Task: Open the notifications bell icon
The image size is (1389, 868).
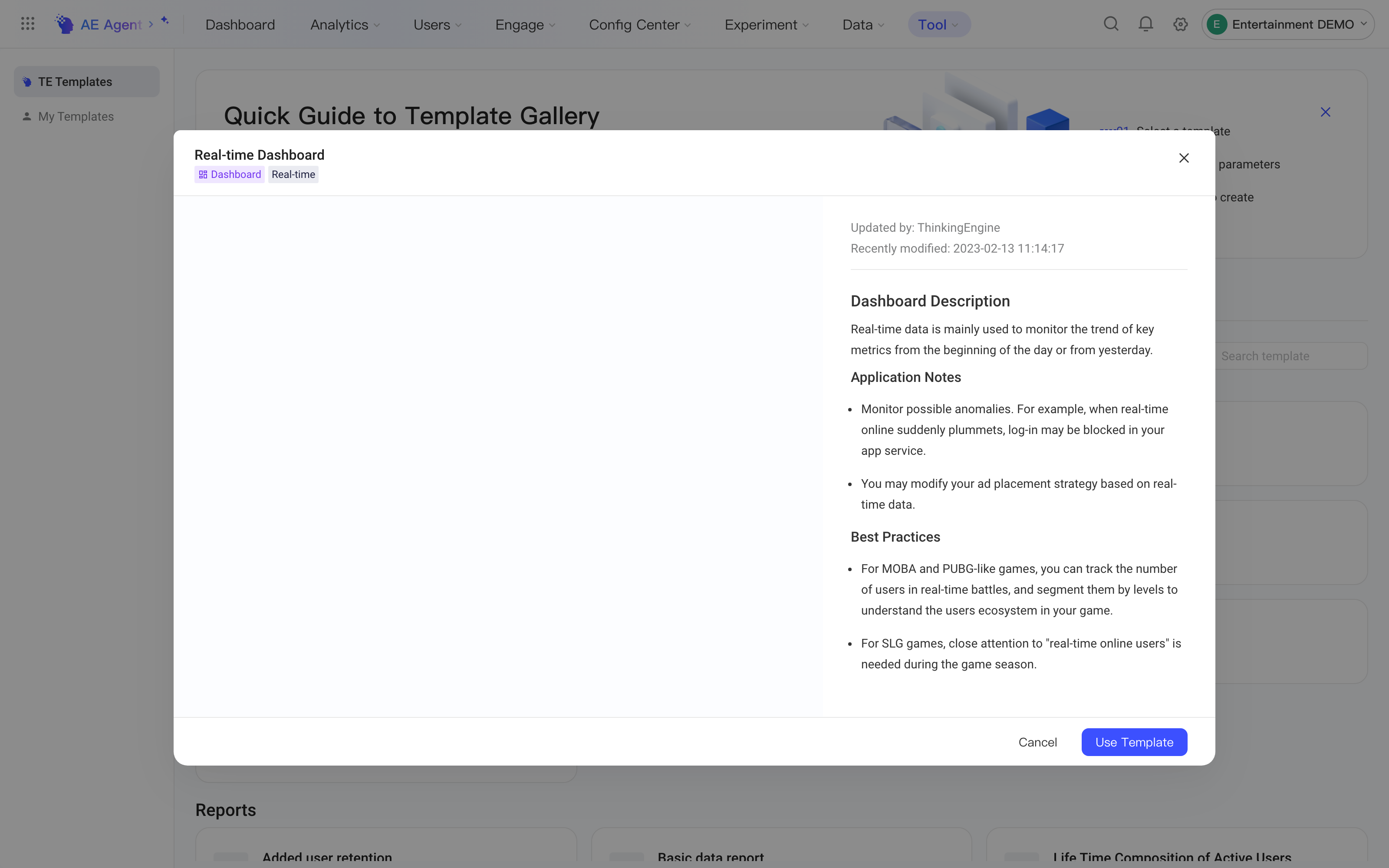Action: (1145, 24)
